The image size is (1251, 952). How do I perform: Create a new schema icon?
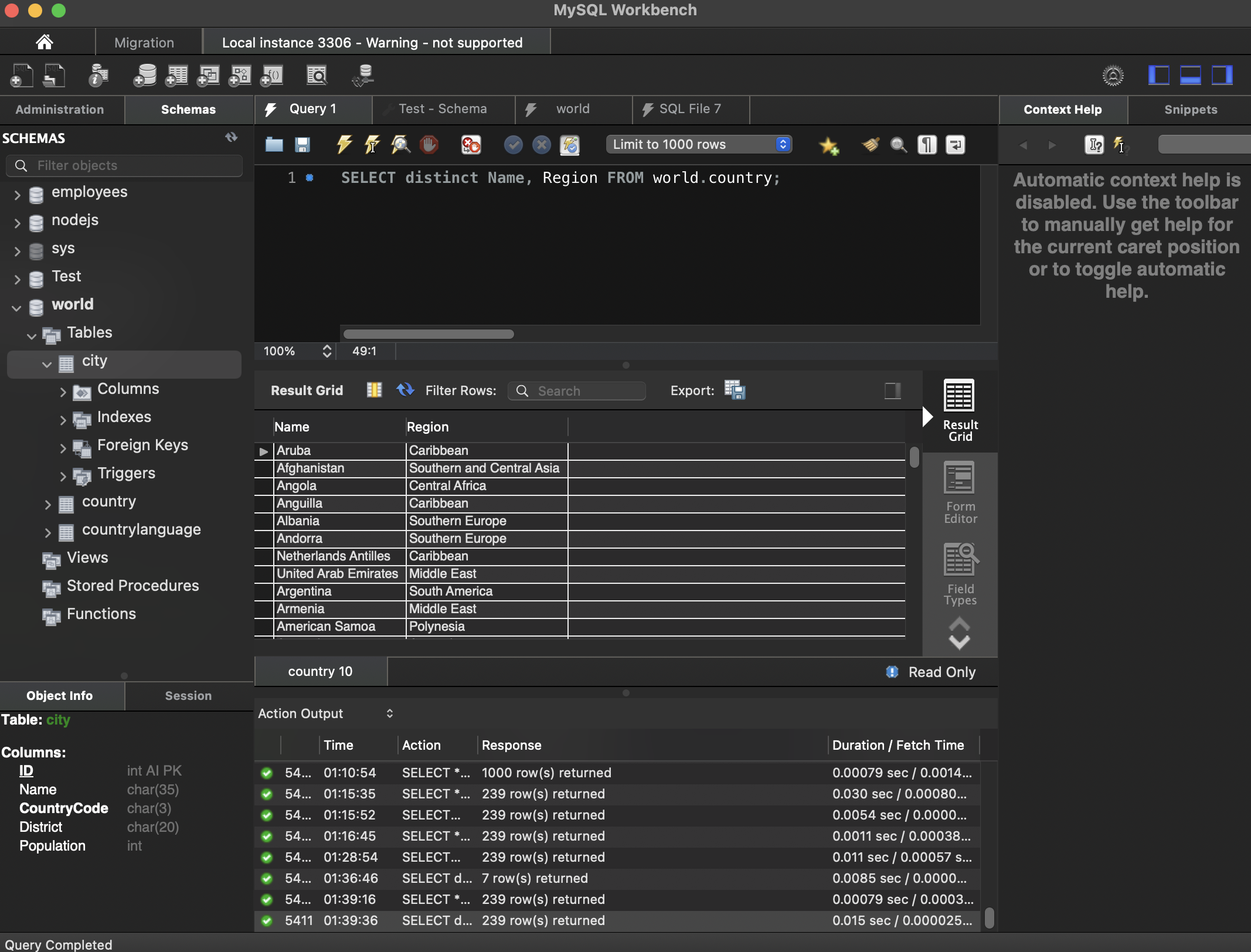point(144,76)
